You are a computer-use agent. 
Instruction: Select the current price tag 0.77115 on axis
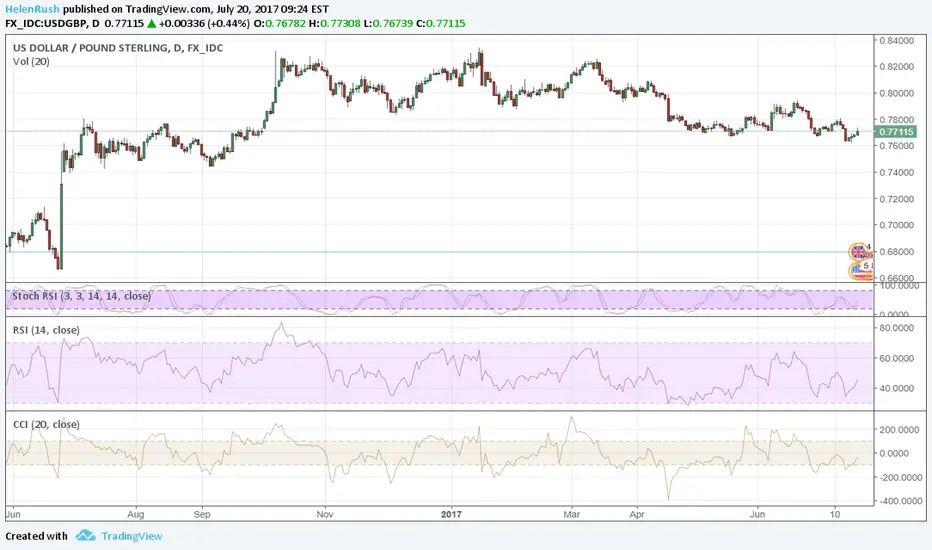point(896,131)
